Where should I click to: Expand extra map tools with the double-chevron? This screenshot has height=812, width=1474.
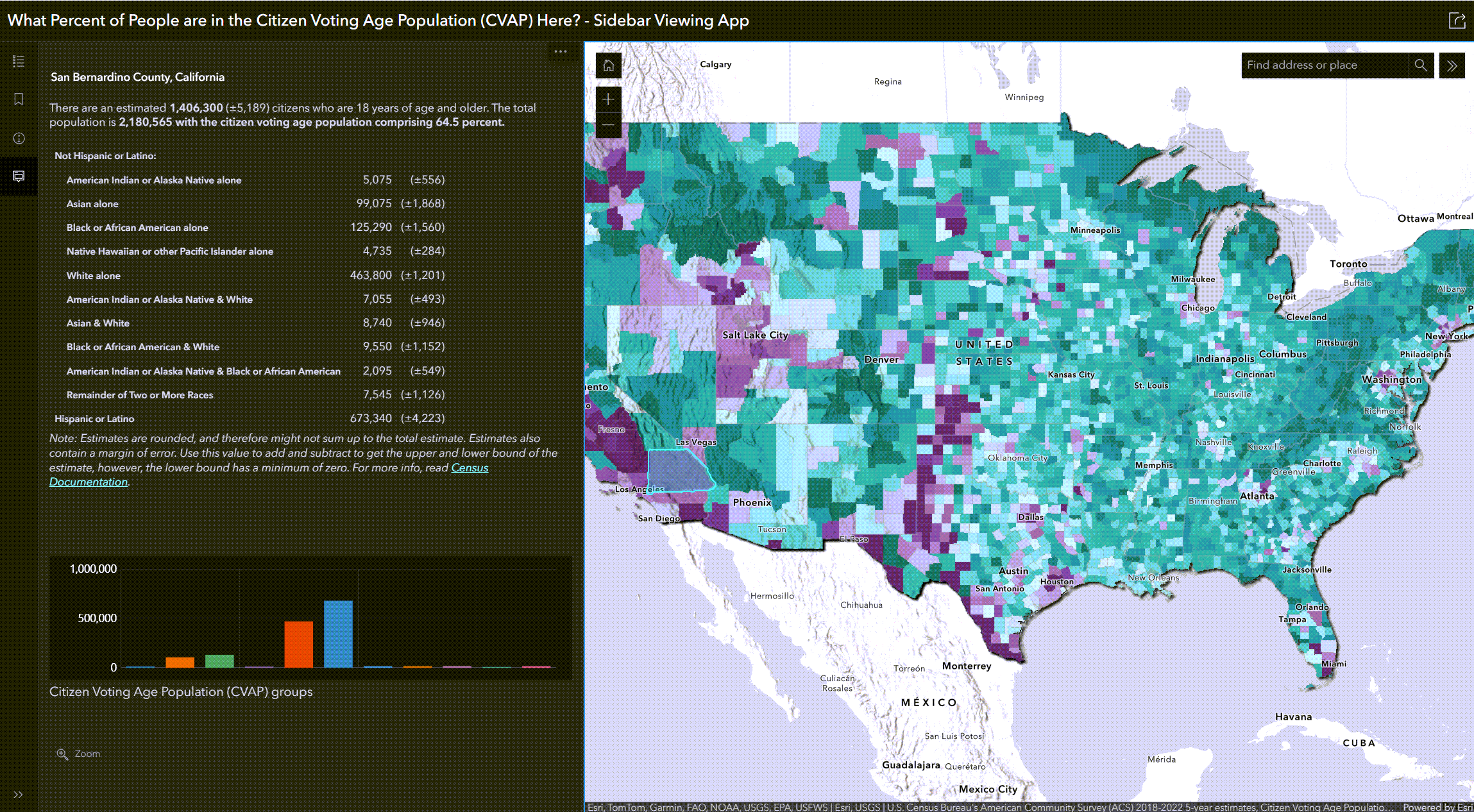pos(1452,65)
